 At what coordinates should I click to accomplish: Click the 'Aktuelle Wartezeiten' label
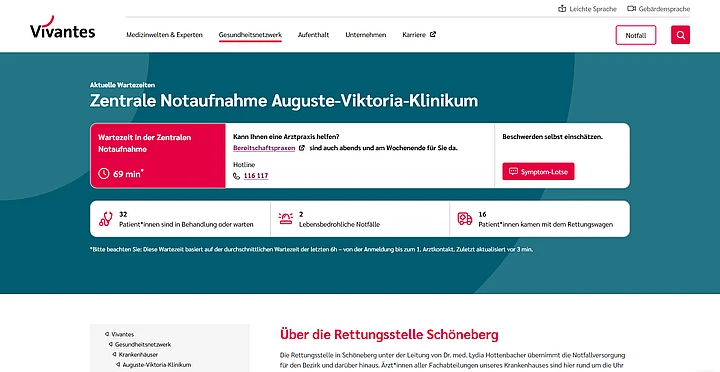coord(122,85)
